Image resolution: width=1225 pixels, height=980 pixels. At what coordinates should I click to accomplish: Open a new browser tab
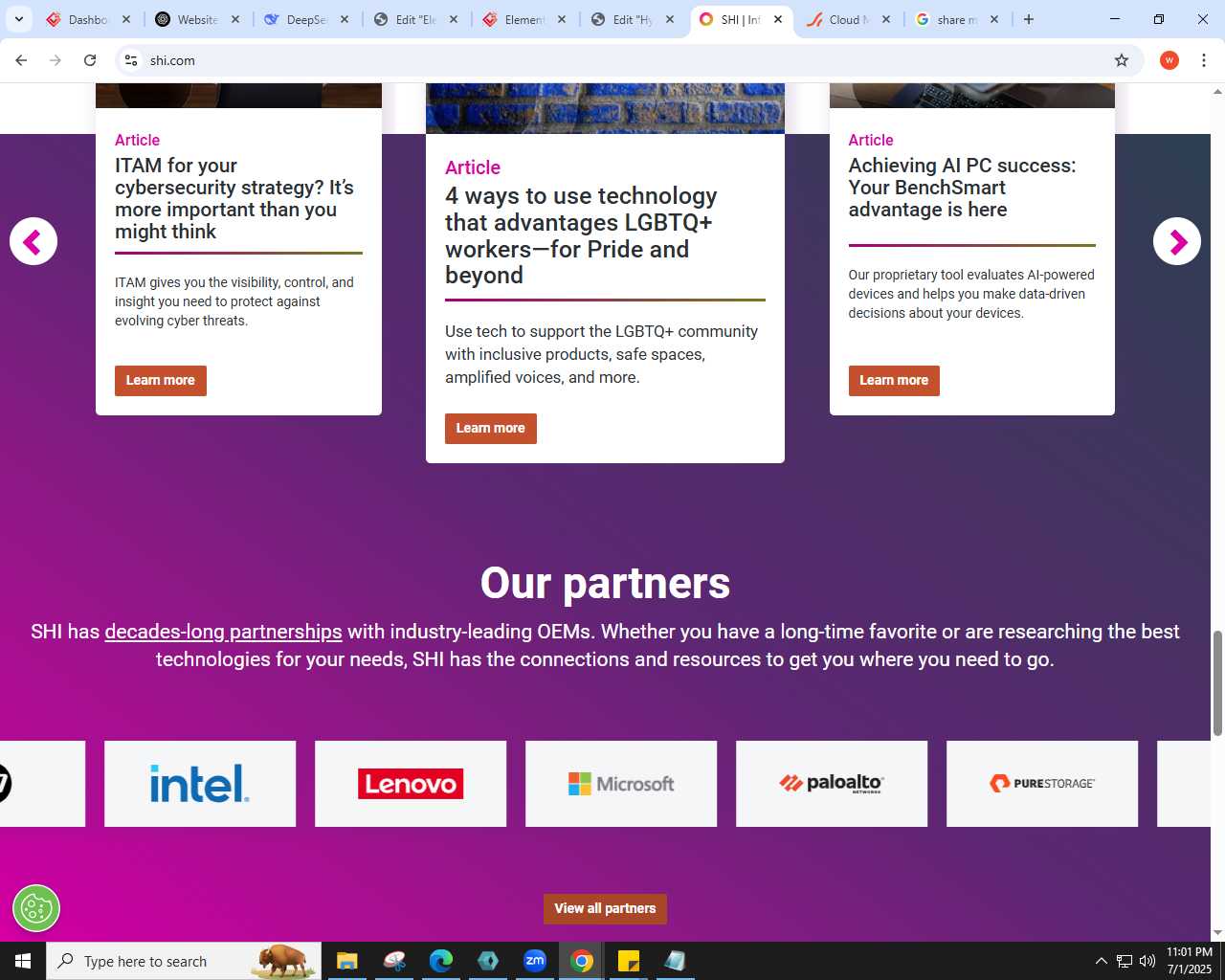[x=1029, y=19]
